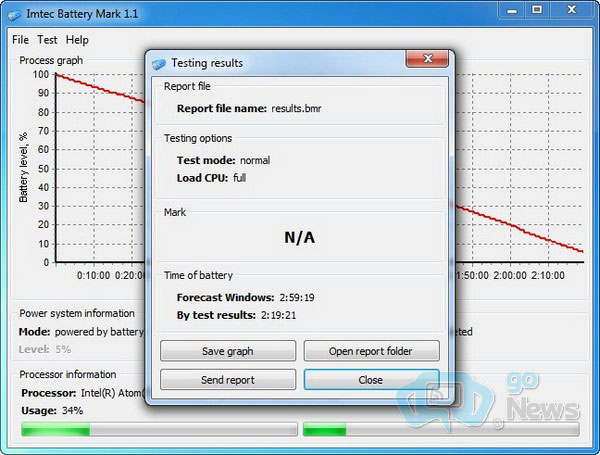600x455 pixels.
Task: Click the red battery level curve in graph
Action: point(100,94)
